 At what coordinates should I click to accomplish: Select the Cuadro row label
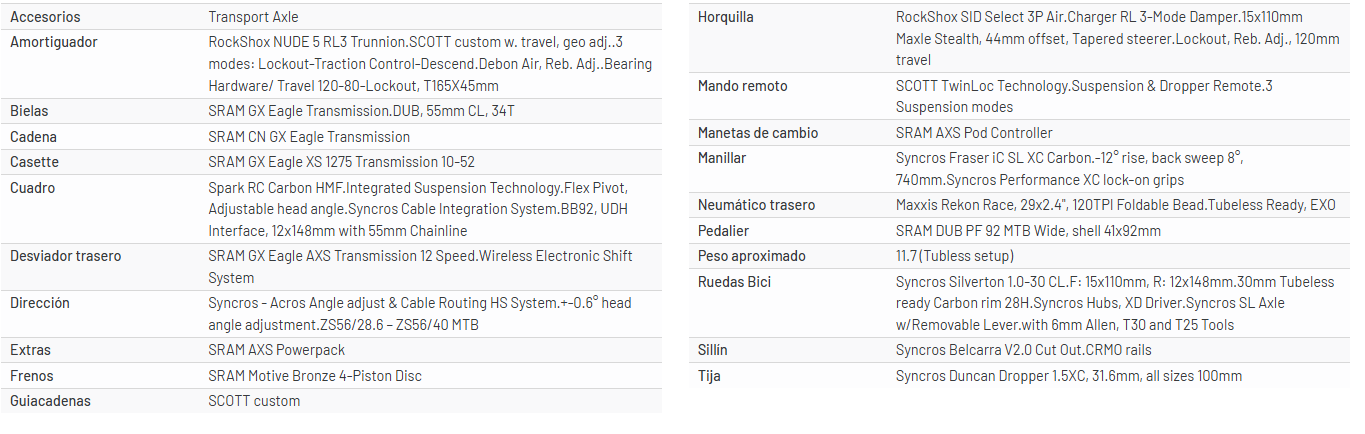click(x=33, y=188)
